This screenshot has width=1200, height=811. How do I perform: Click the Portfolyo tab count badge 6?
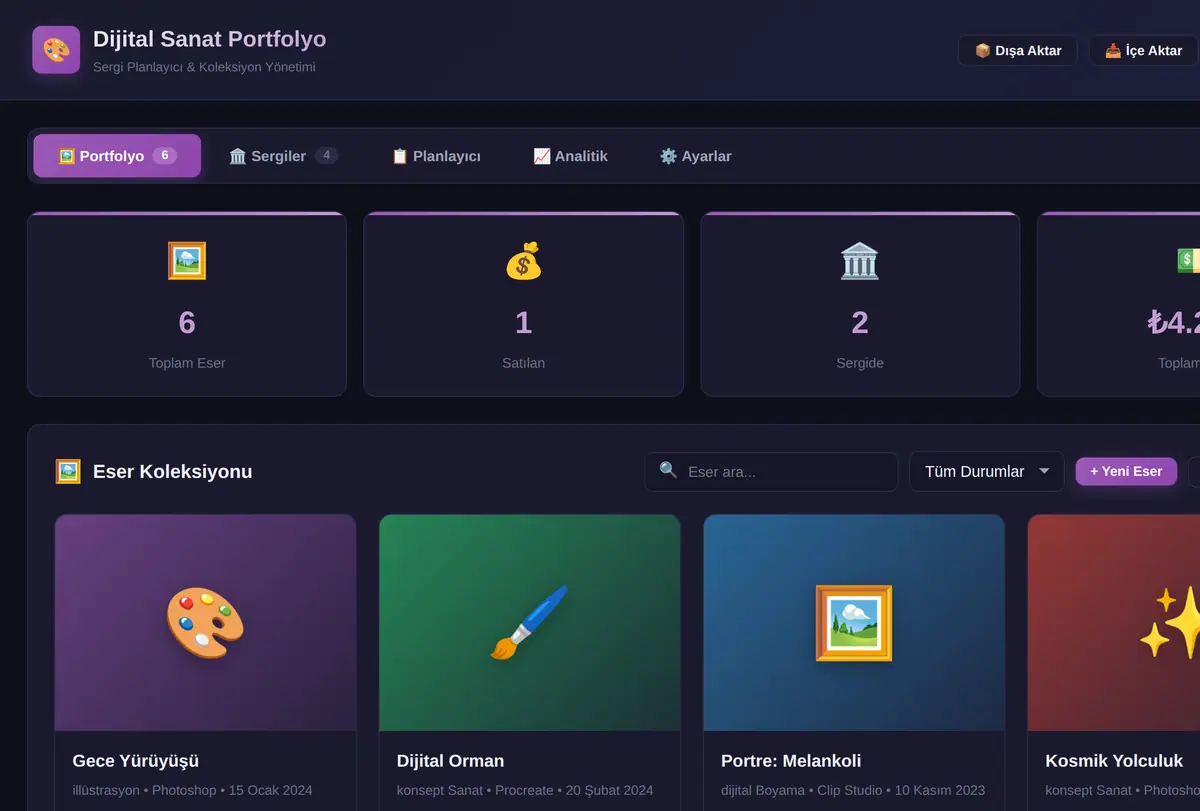point(165,155)
